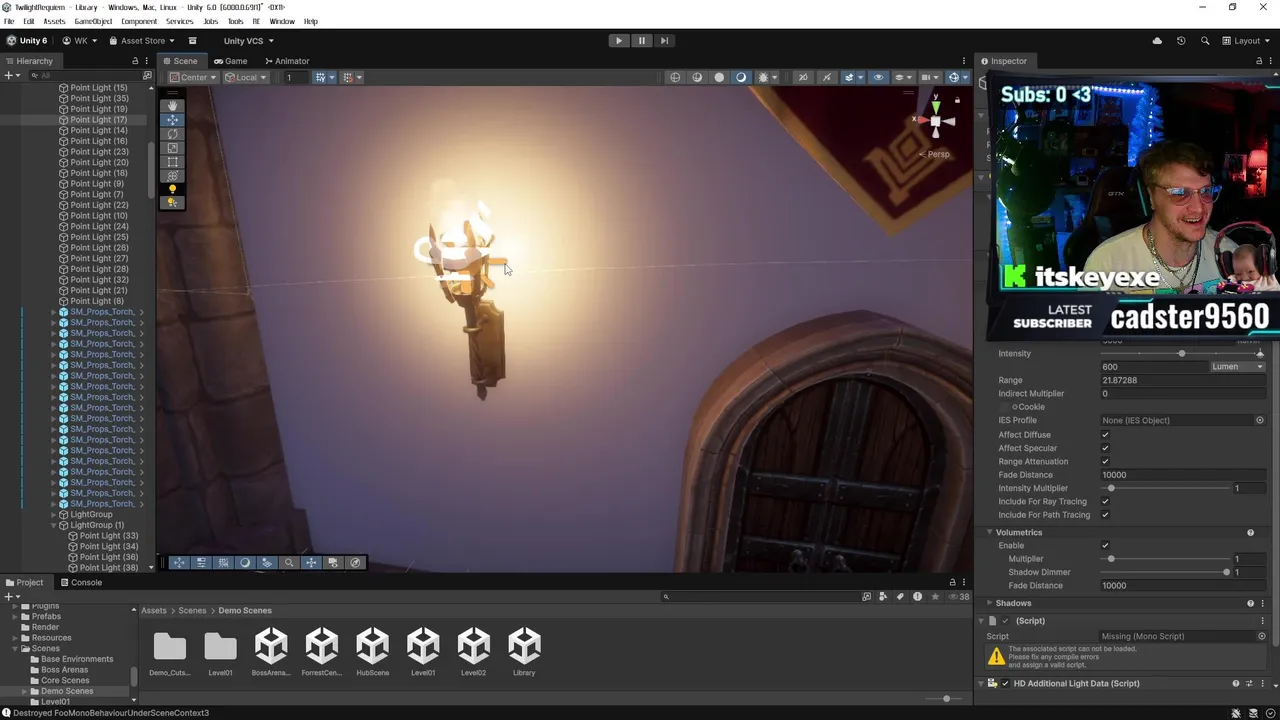Open the Gizmos toggle icon
1280x720 pixels.
(956, 77)
